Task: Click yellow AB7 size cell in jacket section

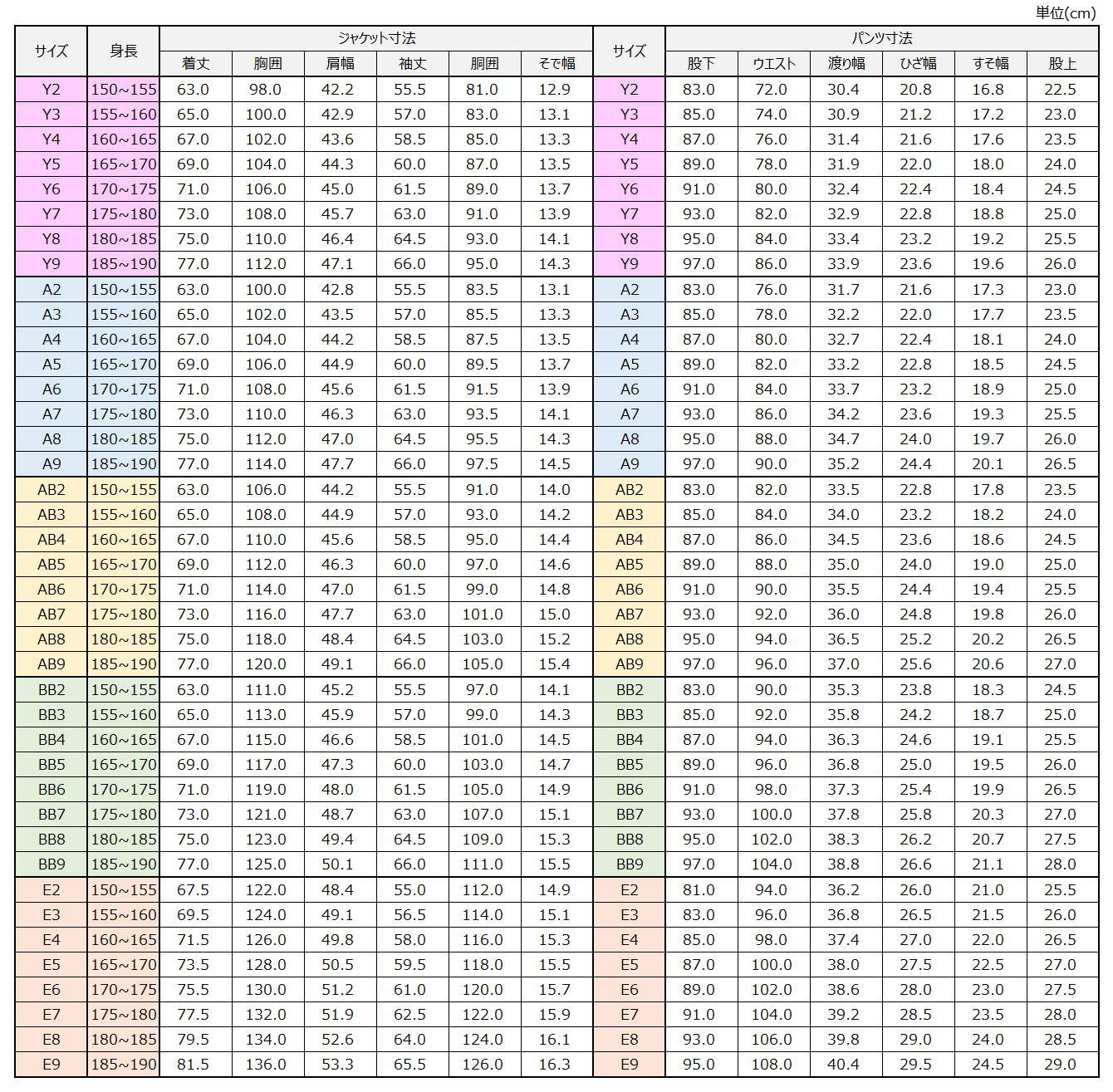Action: 51,615
